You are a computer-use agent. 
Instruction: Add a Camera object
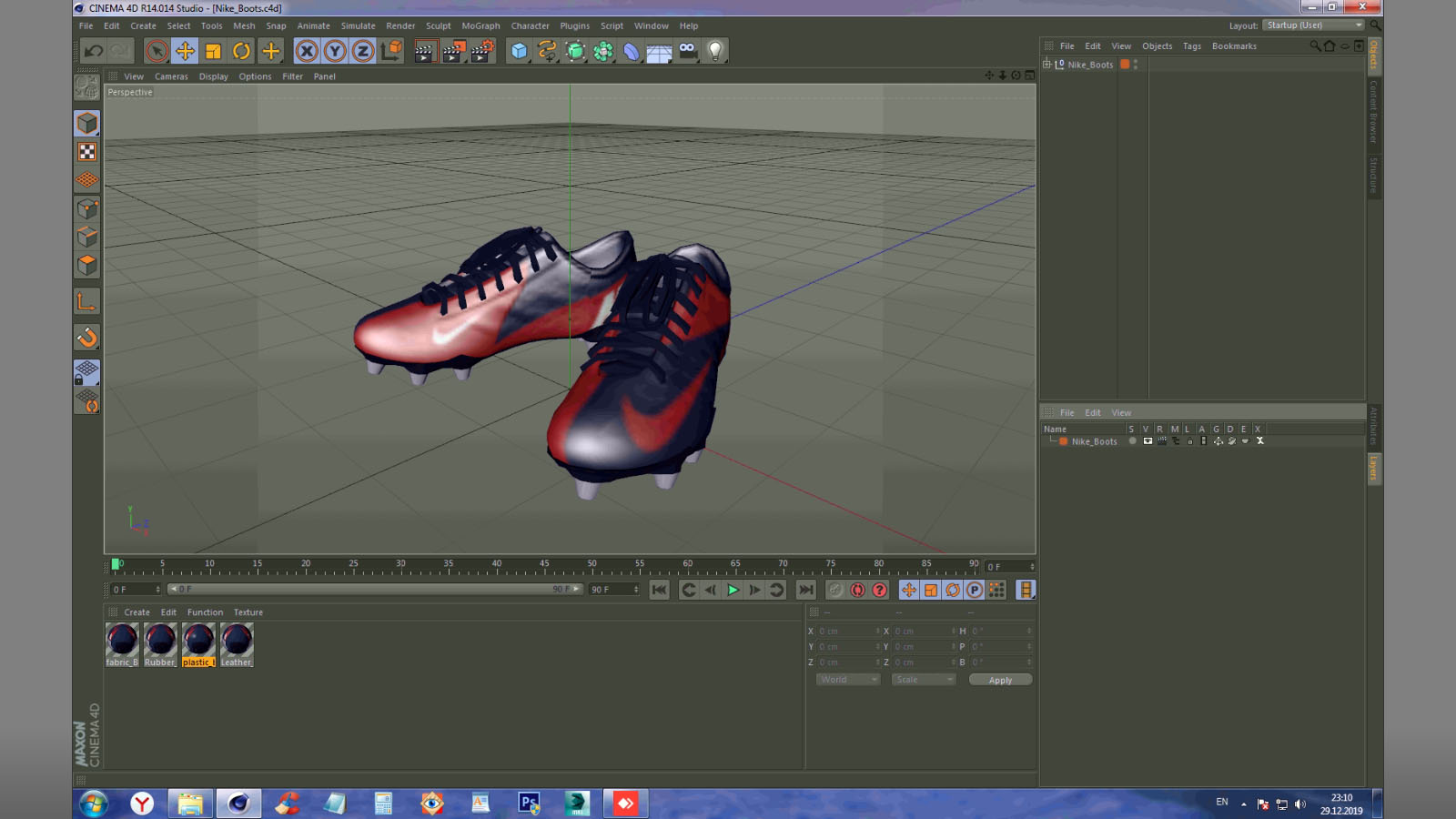687,51
